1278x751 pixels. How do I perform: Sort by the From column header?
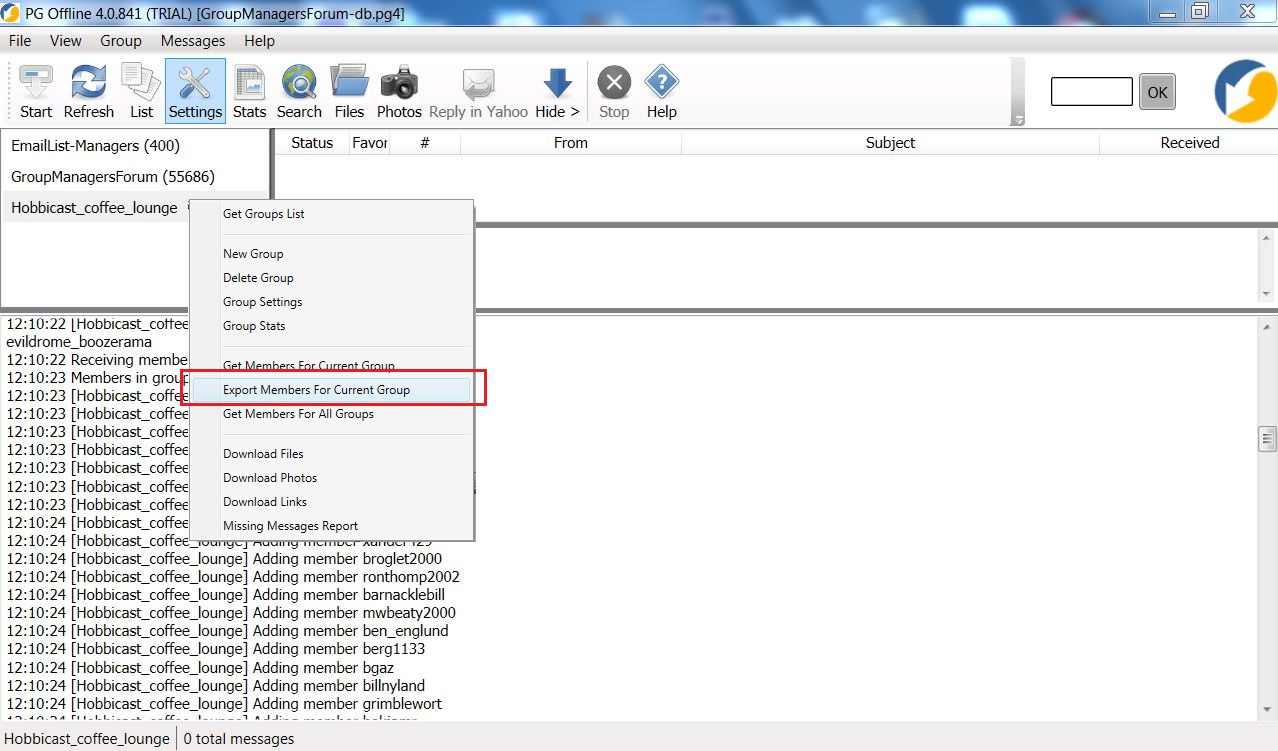571,143
